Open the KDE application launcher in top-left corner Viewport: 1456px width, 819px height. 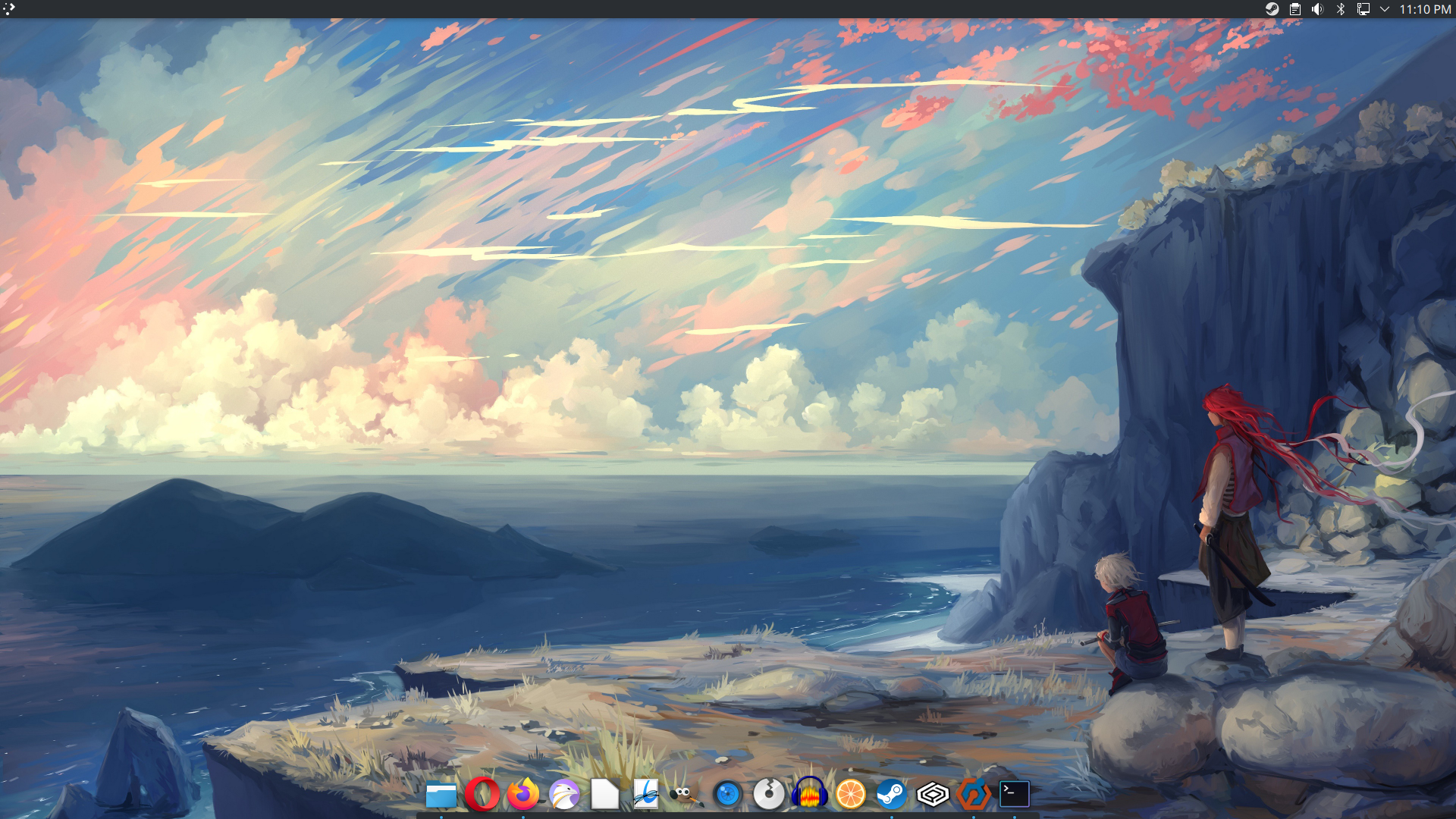[x=9, y=9]
